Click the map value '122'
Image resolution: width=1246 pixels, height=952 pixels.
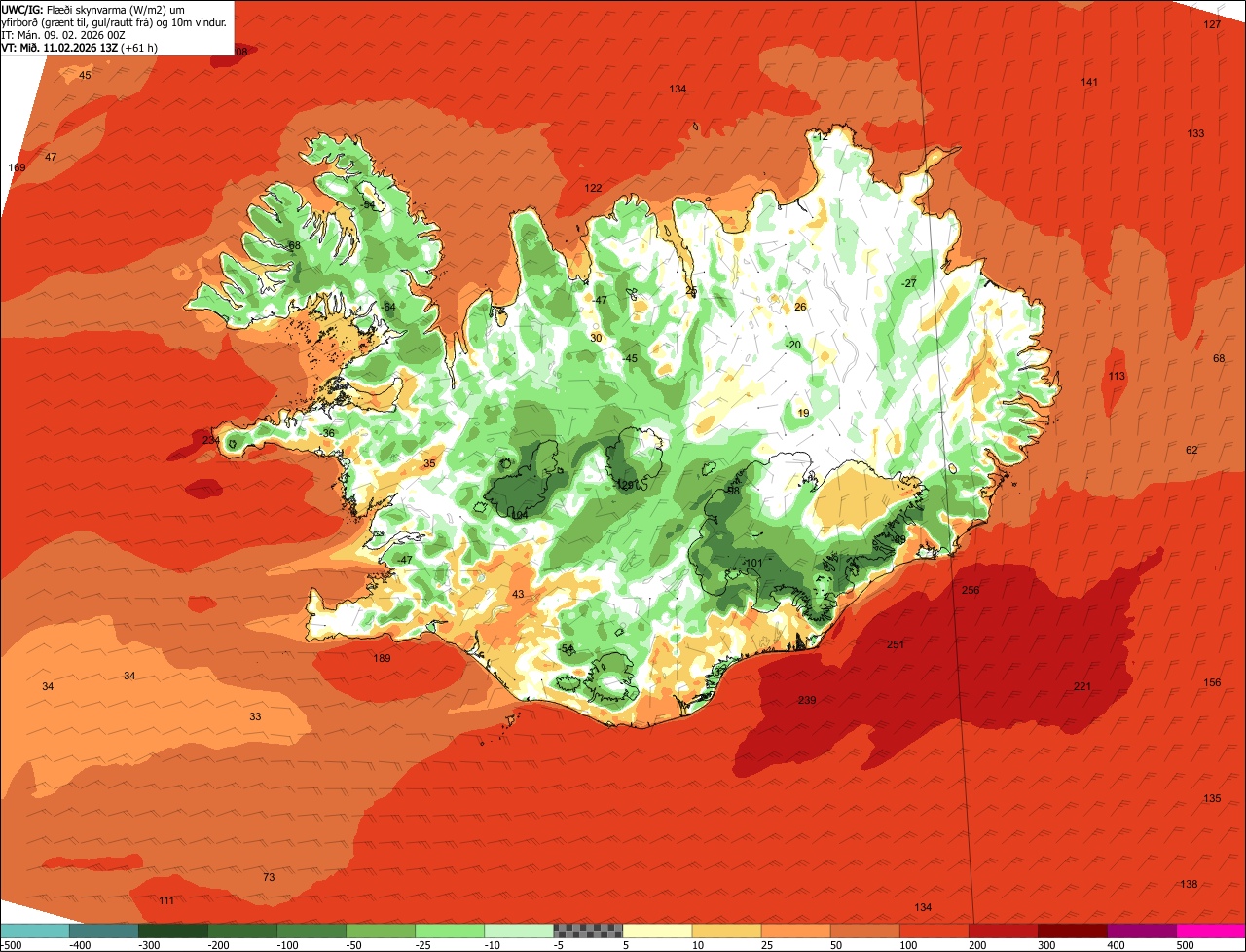pos(593,188)
